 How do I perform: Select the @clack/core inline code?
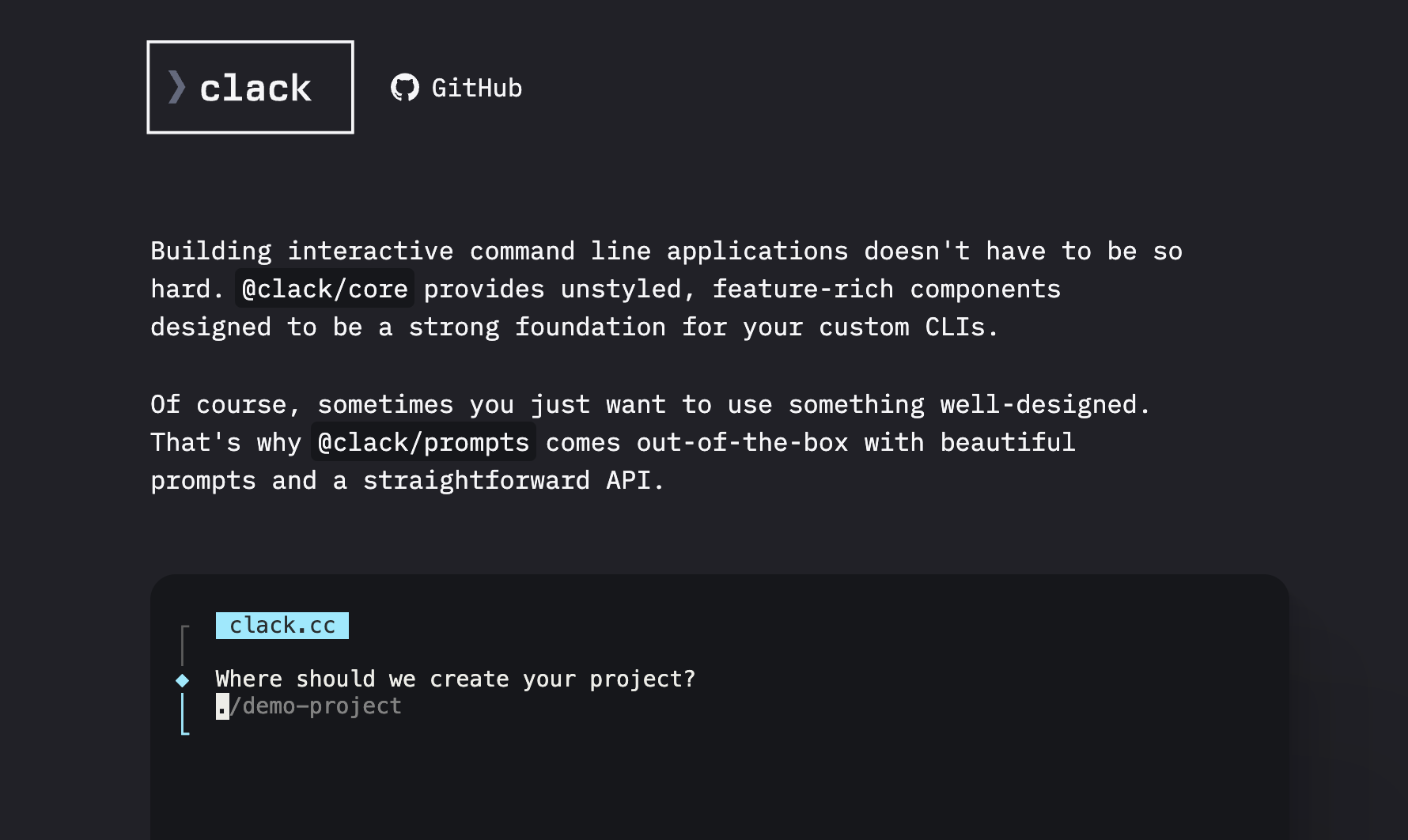click(324, 289)
